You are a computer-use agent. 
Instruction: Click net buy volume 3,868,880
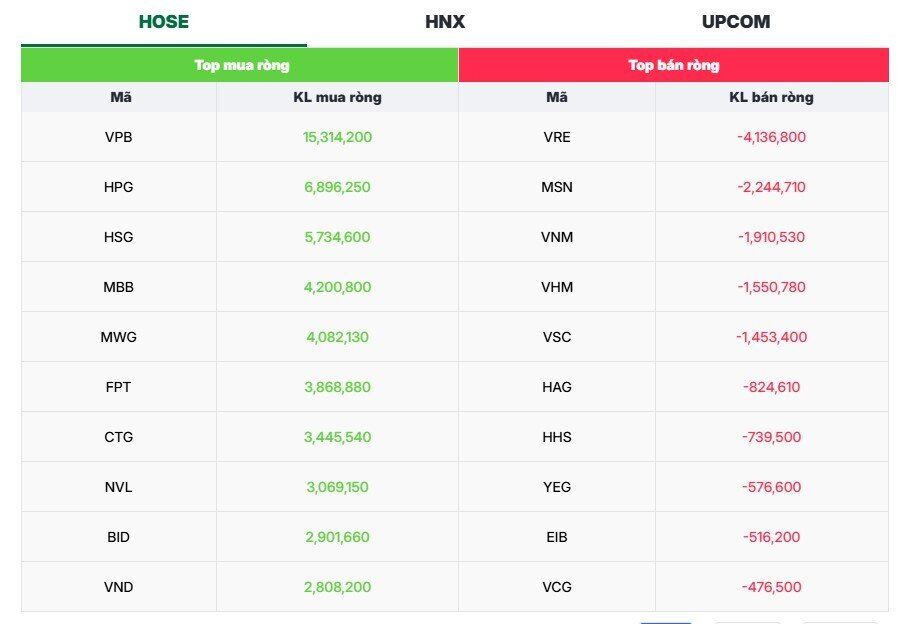337,387
